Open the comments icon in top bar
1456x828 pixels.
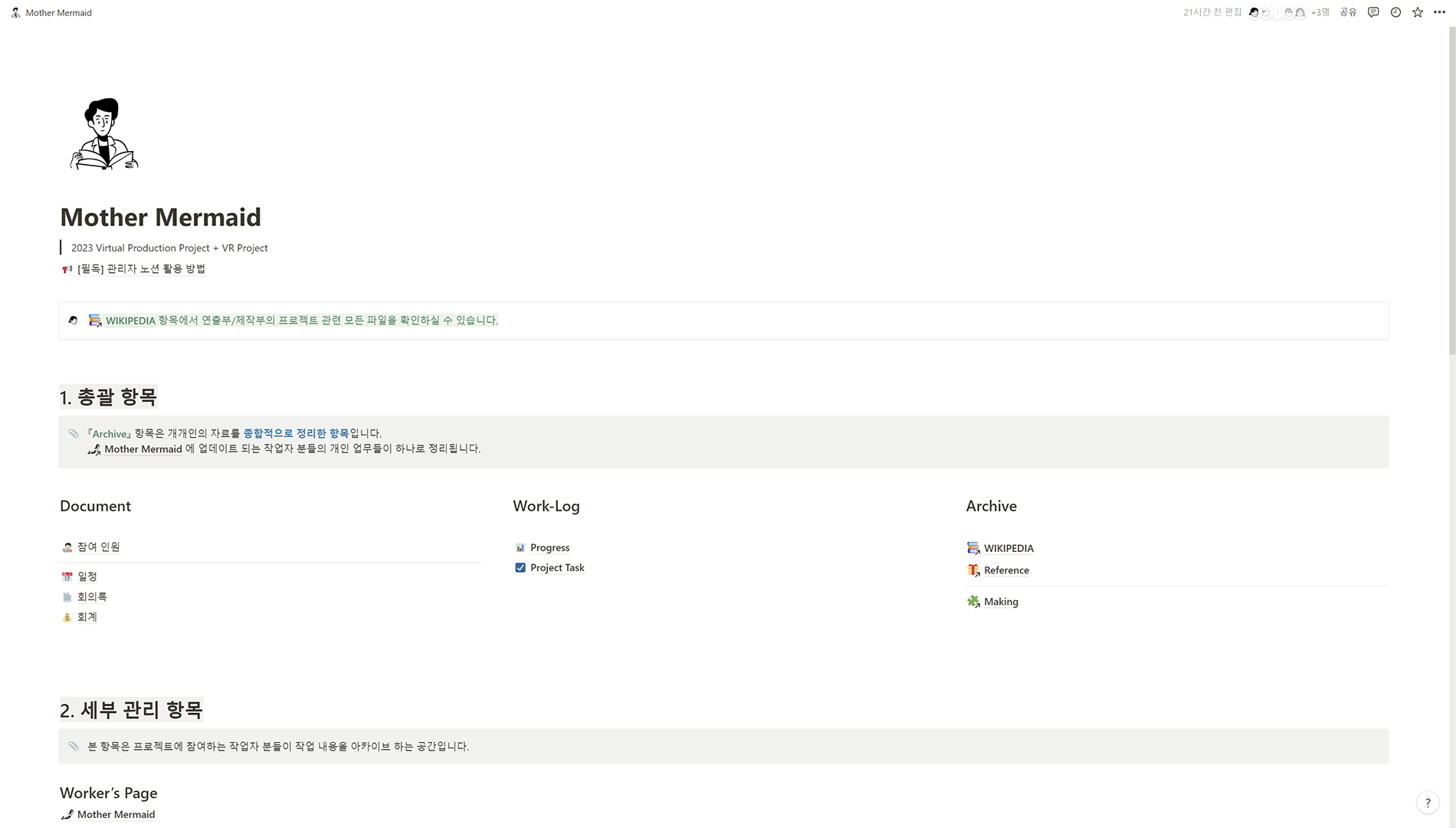click(x=1373, y=12)
